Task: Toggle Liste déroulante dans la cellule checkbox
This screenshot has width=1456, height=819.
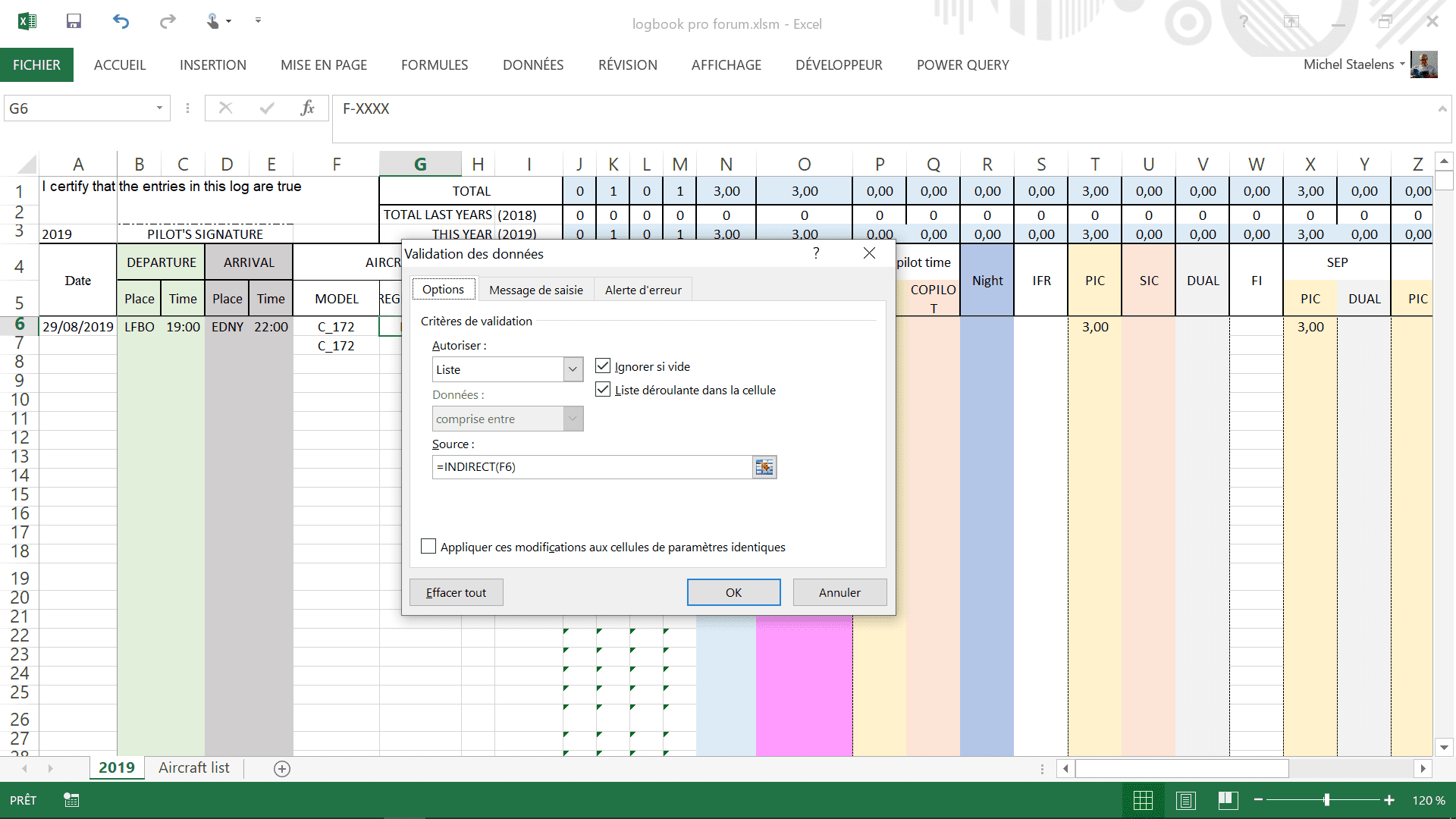Action: coord(603,390)
